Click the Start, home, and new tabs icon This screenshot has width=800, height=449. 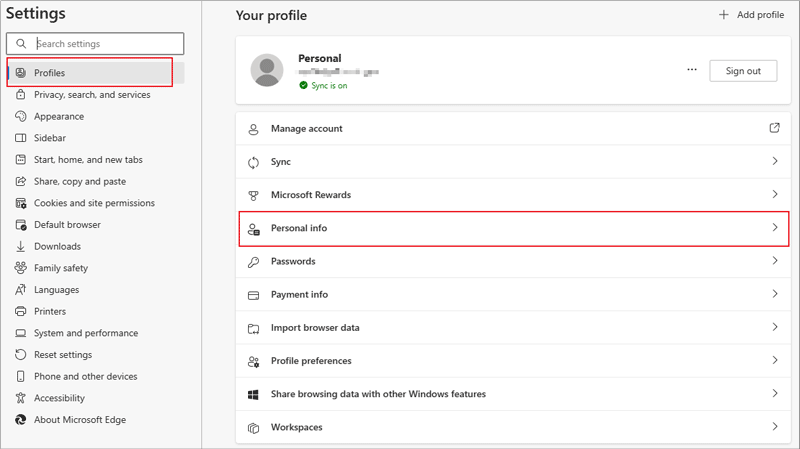[x=20, y=160]
